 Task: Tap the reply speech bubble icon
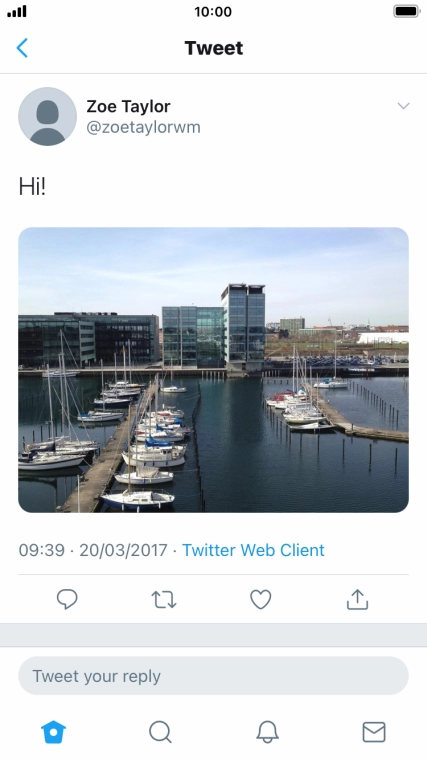tap(67, 600)
